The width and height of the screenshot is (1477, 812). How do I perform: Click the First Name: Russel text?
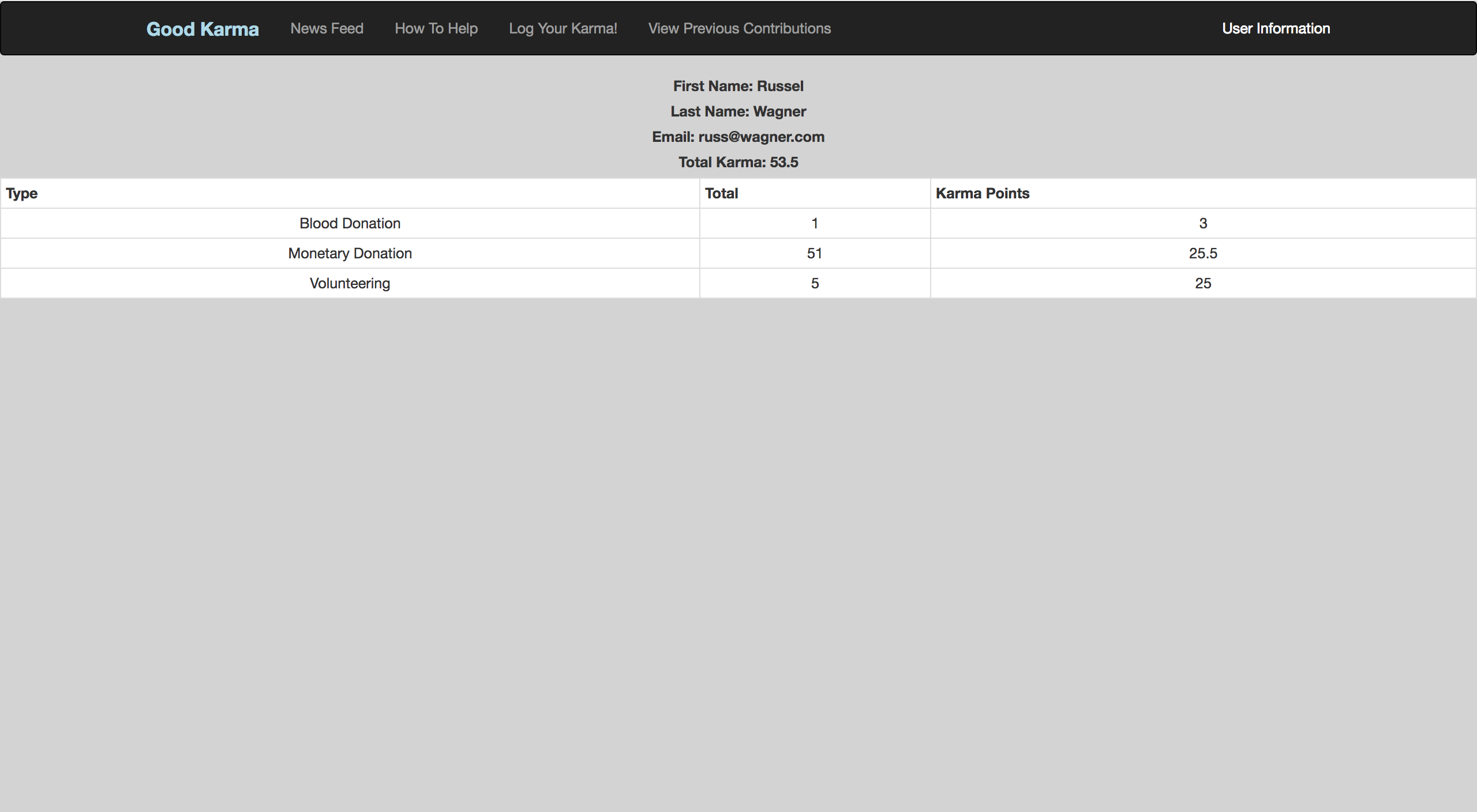(738, 86)
